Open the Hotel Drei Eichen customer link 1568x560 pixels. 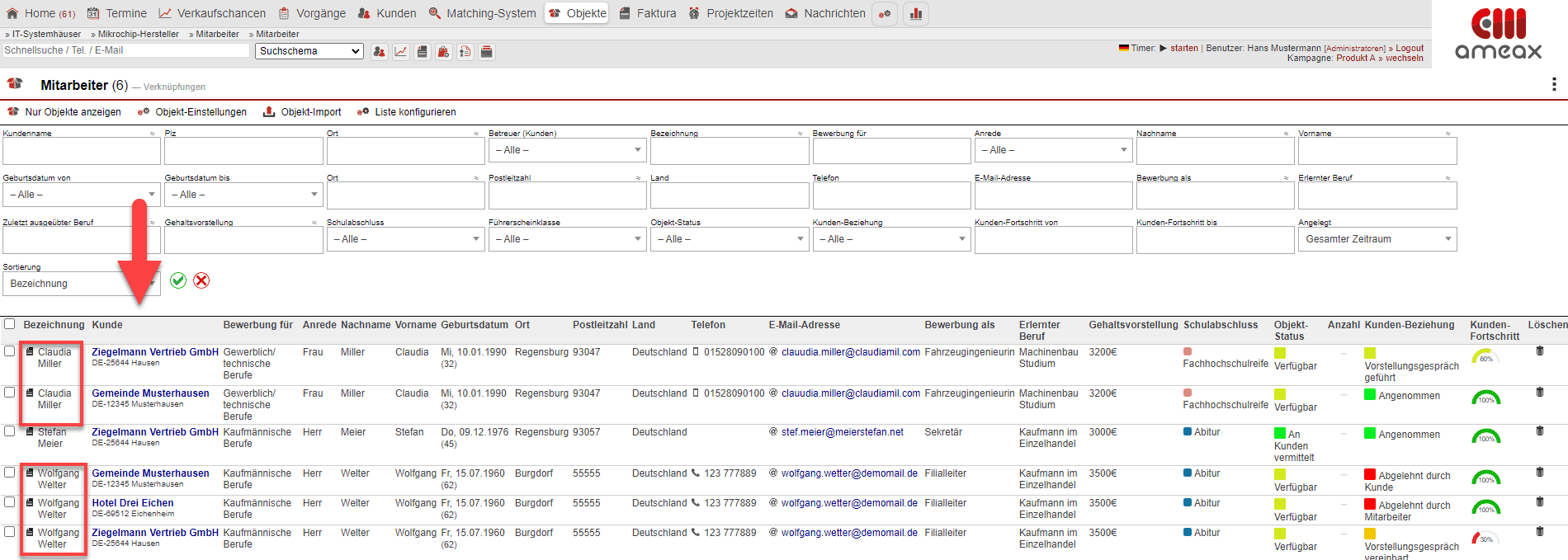(x=133, y=503)
